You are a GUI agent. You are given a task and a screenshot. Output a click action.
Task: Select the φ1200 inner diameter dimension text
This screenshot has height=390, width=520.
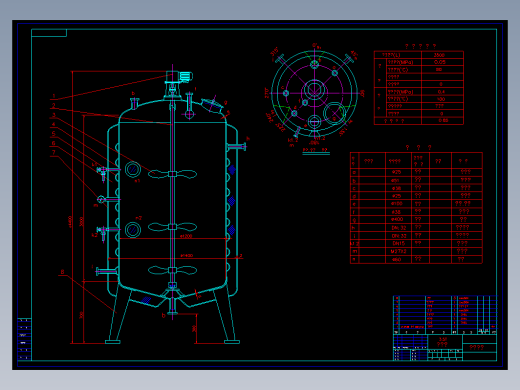point(186,236)
